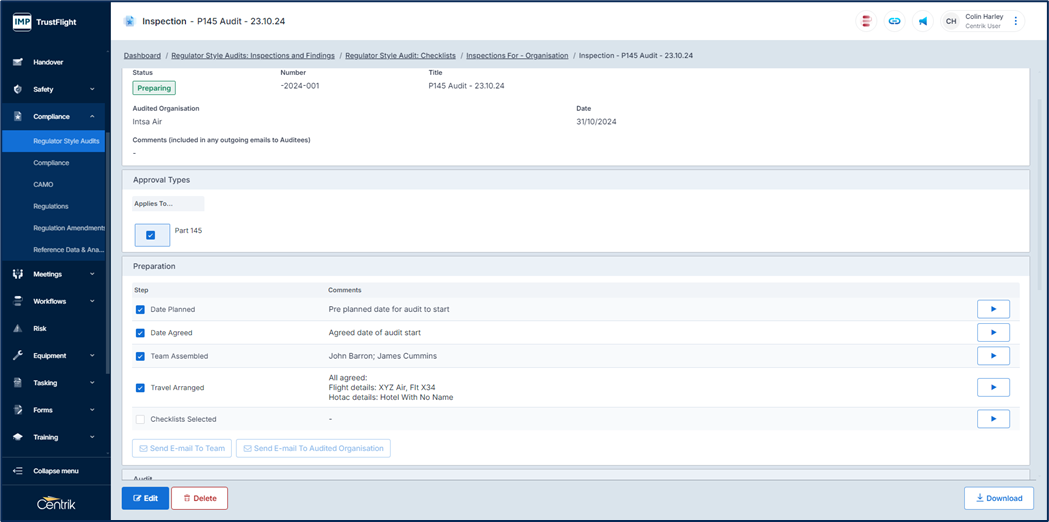Viewport: 1049px width, 522px height.
Task: Open Regulations in the sidebar submenu
Action: pos(51,206)
